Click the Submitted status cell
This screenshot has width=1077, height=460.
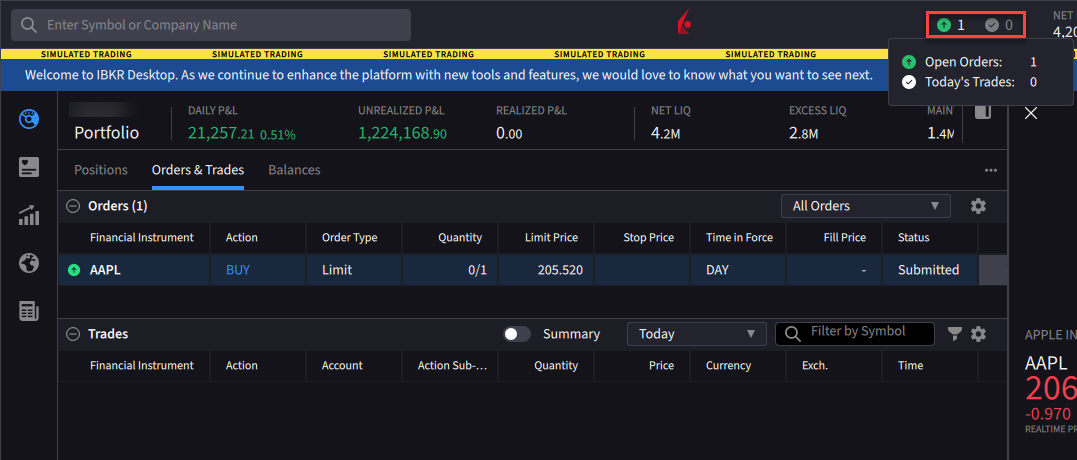929,271
